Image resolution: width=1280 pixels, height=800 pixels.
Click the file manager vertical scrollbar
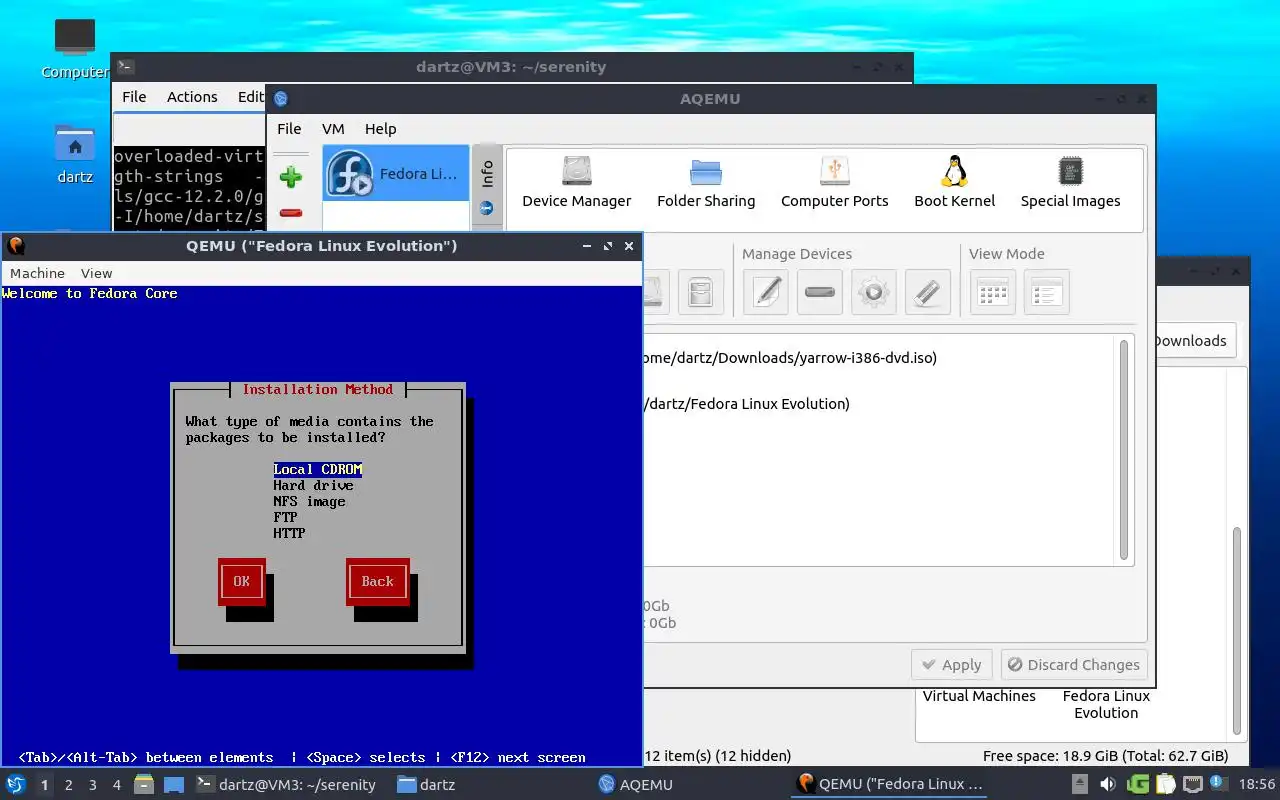tap(1237, 630)
